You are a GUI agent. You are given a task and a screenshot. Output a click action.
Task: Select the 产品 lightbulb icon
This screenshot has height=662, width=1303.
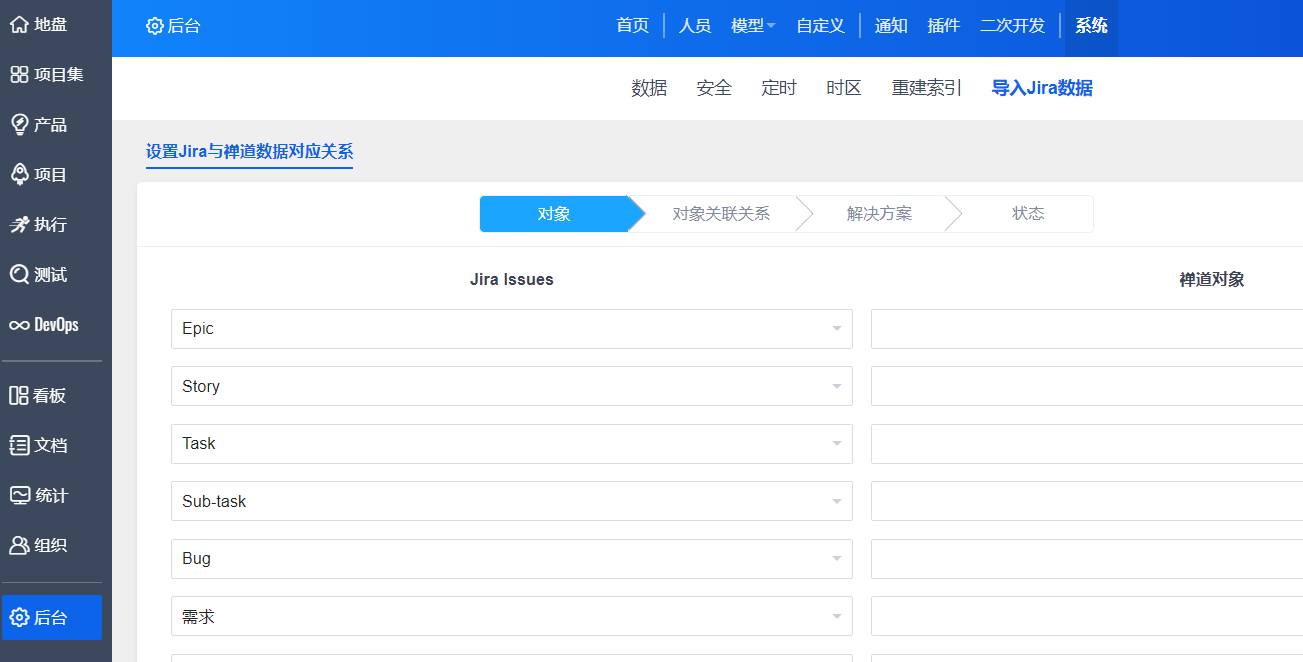tap(19, 125)
